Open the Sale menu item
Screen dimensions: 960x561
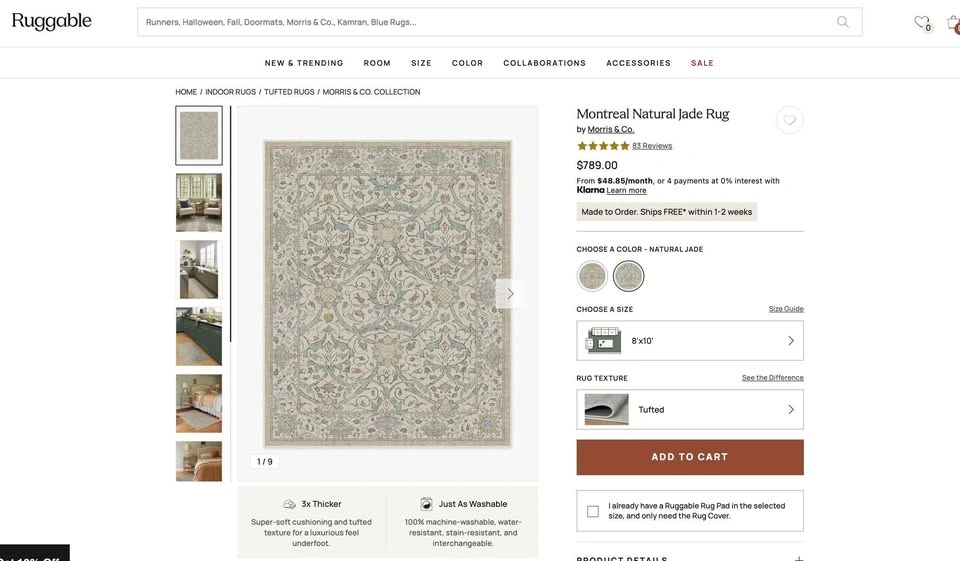click(702, 63)
